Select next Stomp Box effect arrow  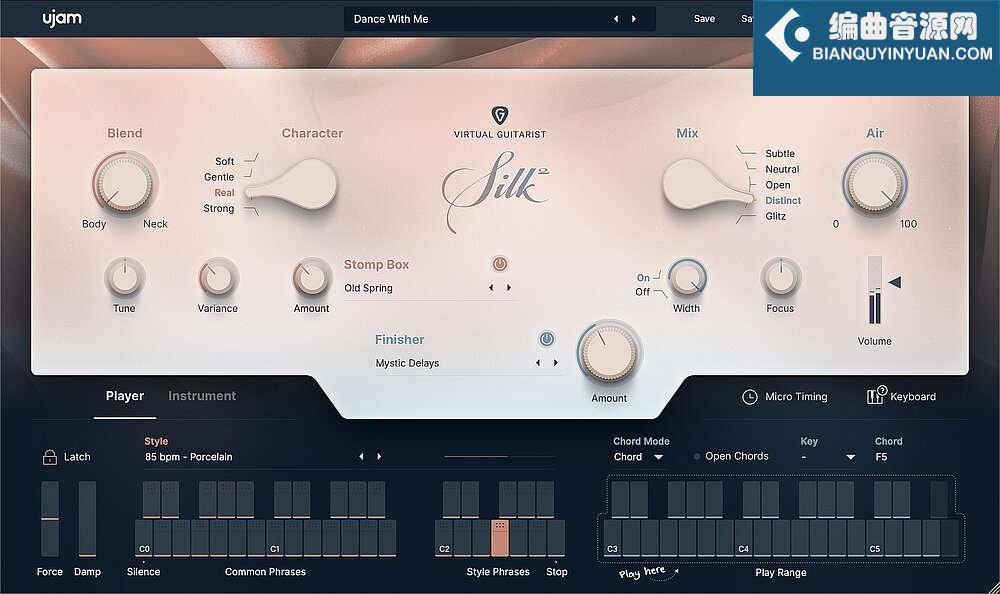pos(509,288)
